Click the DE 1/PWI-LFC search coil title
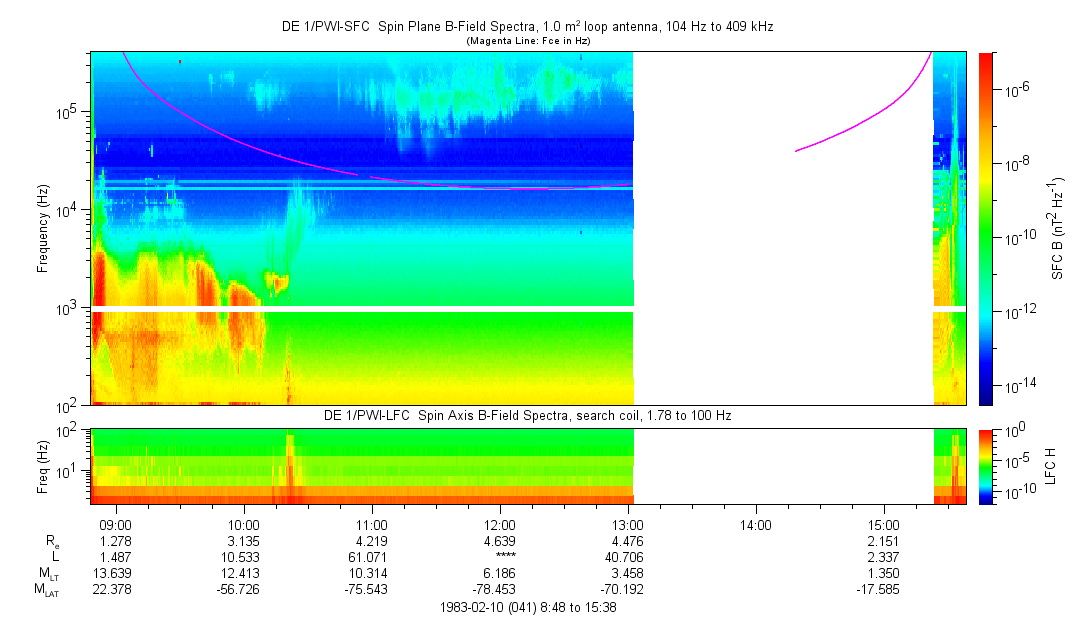The image size is (1083, 620). coord(527,415)
